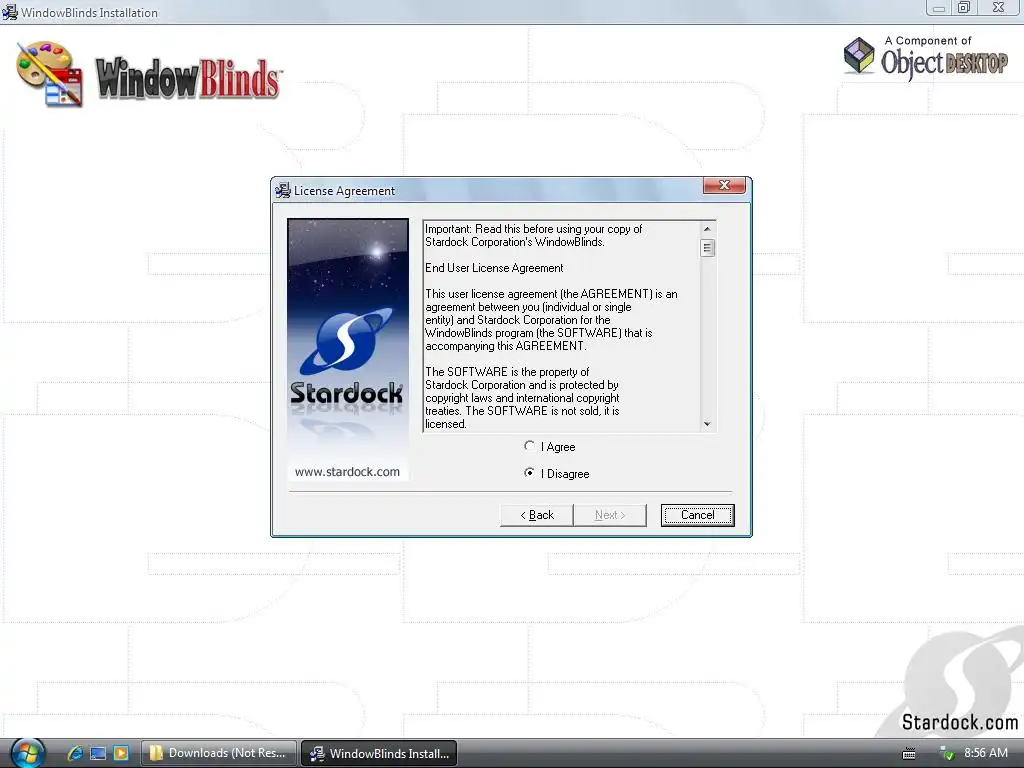The image size is (1024, 768).
Task: Click the 8:56 AM clock
Action: click(x=985, y=752)
